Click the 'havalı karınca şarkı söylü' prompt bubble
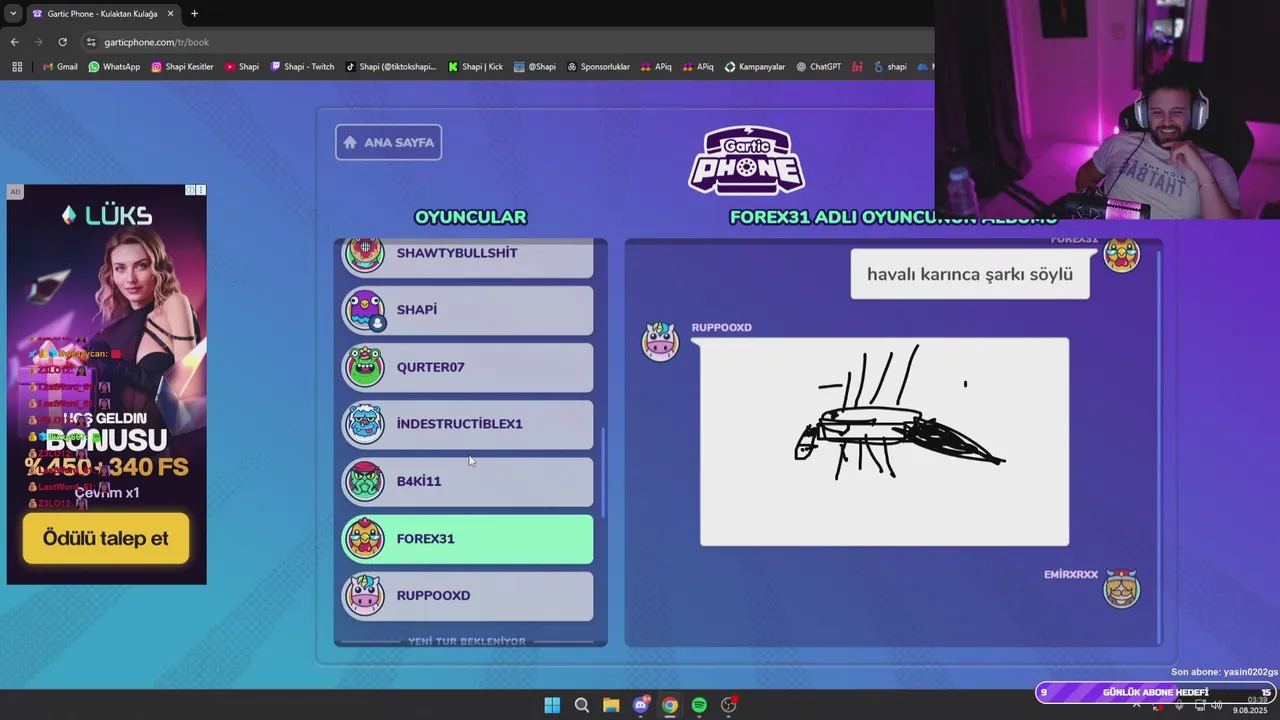This screenshot has height=720, width=1280. (970, 273)
